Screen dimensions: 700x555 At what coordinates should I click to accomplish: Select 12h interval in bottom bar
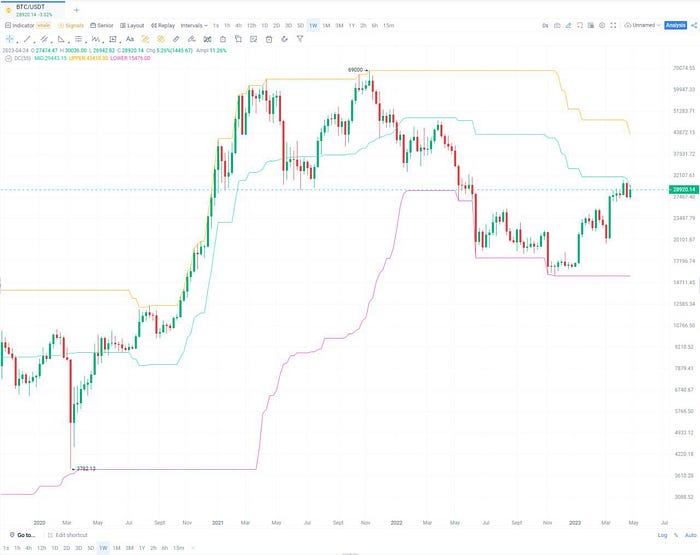(x=42, y=548)
